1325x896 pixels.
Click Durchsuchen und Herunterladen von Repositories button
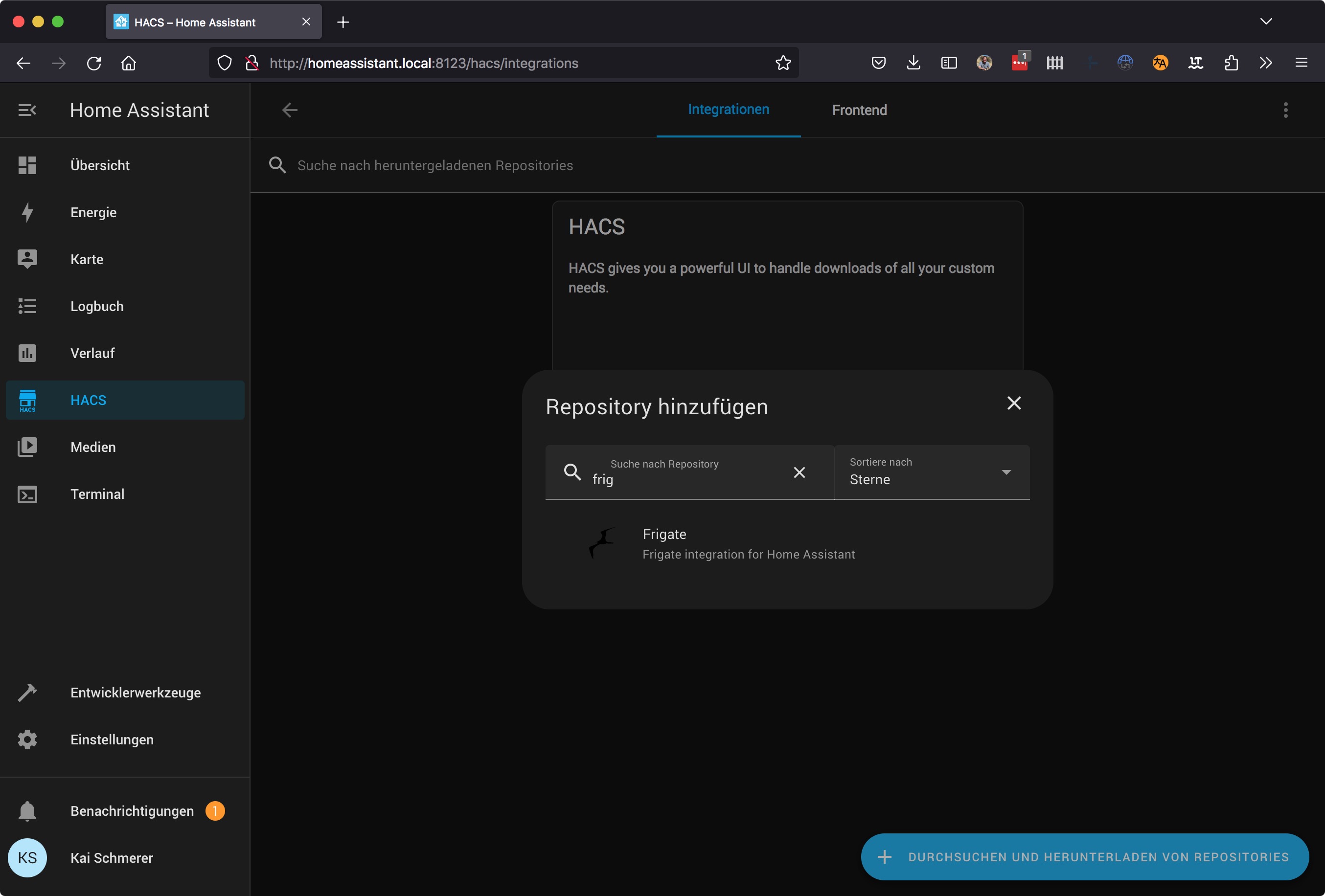(1084, 857)
